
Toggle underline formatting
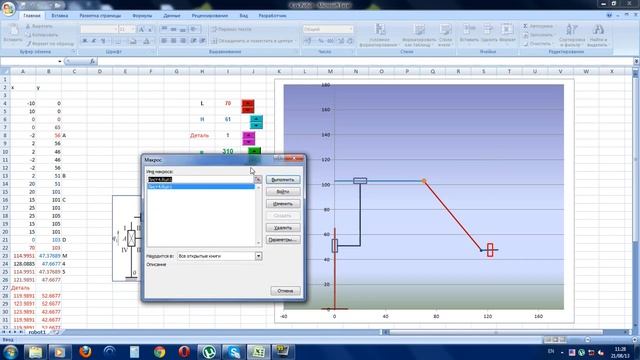tap(103, 41)
